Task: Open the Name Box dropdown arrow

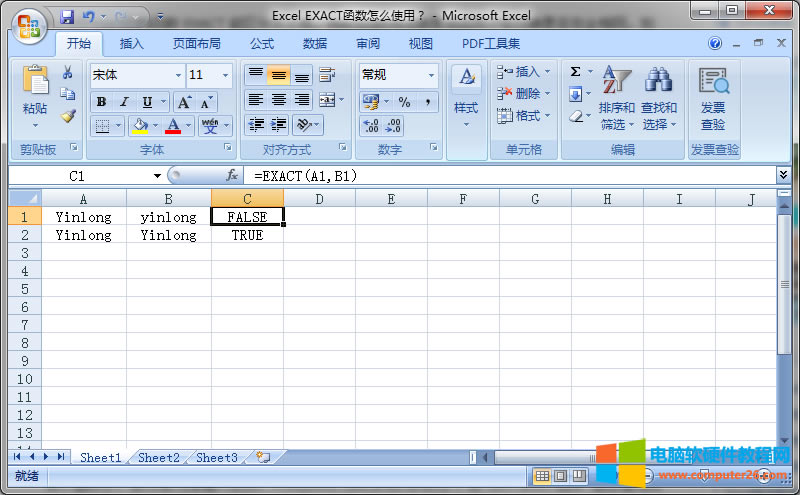Action: point(157,176)
